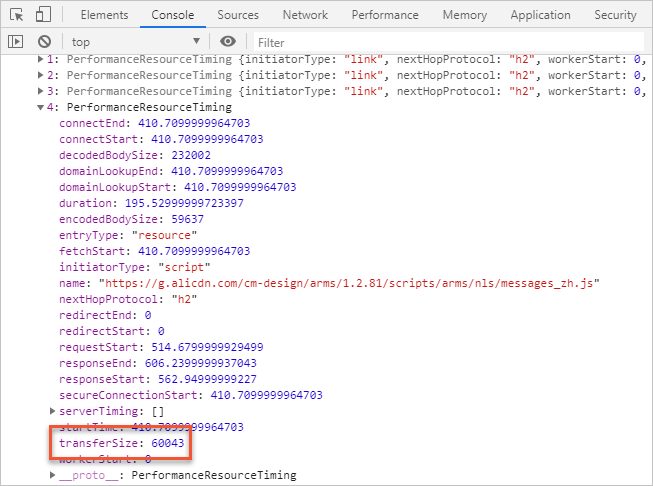Image resolution: width=653 pixels, height=486 pixels.
Task: Click the requestStart value 514.6799999929499
Action: pos(207,347)
